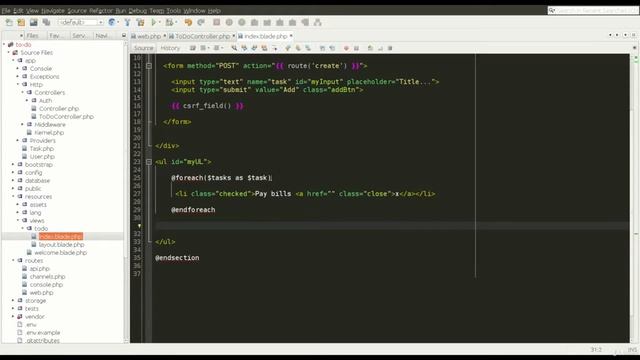
Task: Click the Clean and Build icon
Action: (x=141, y=22)
